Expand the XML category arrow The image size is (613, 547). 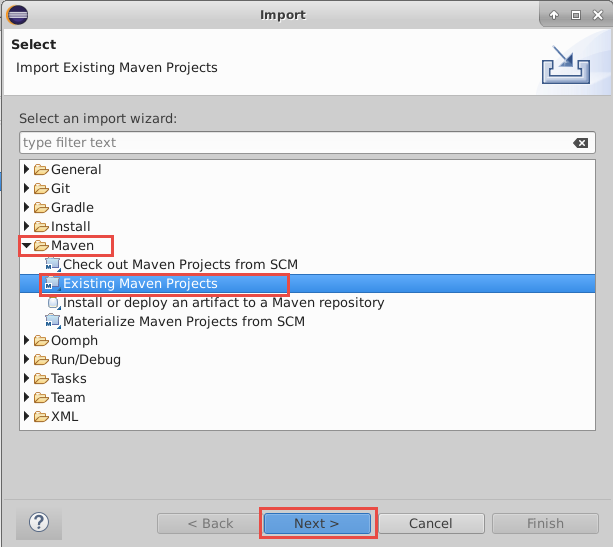[x=27, y=416]
